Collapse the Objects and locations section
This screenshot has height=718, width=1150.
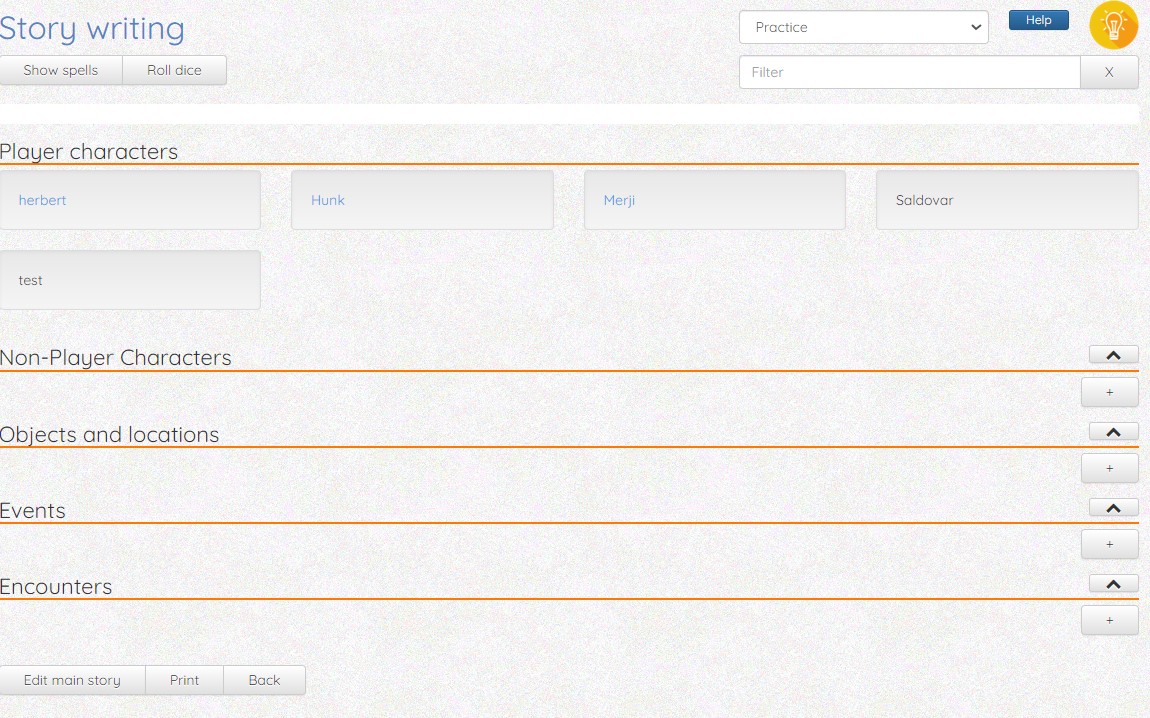[1113, 432]
